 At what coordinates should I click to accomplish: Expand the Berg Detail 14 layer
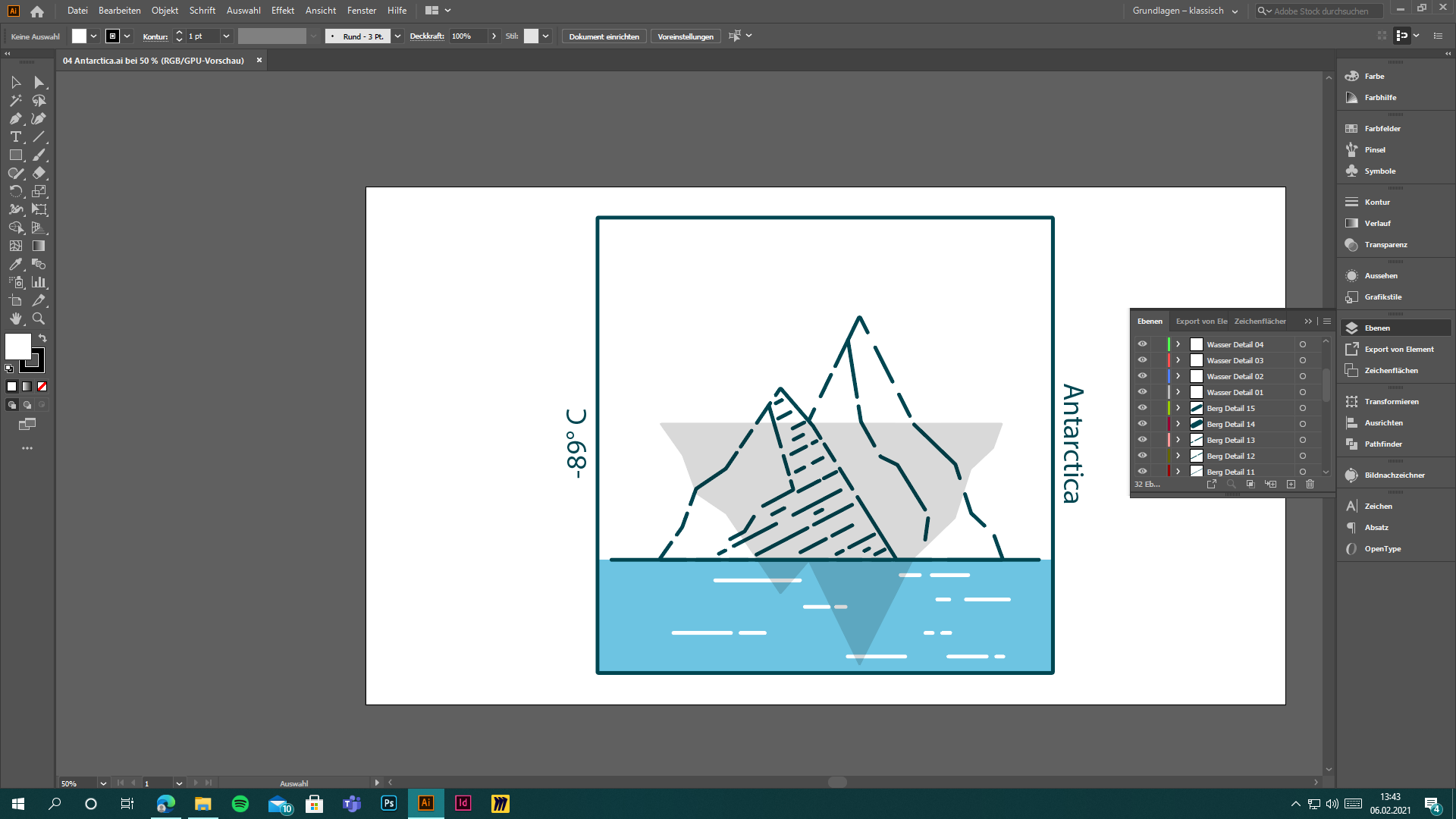[x=1178, y=424]
